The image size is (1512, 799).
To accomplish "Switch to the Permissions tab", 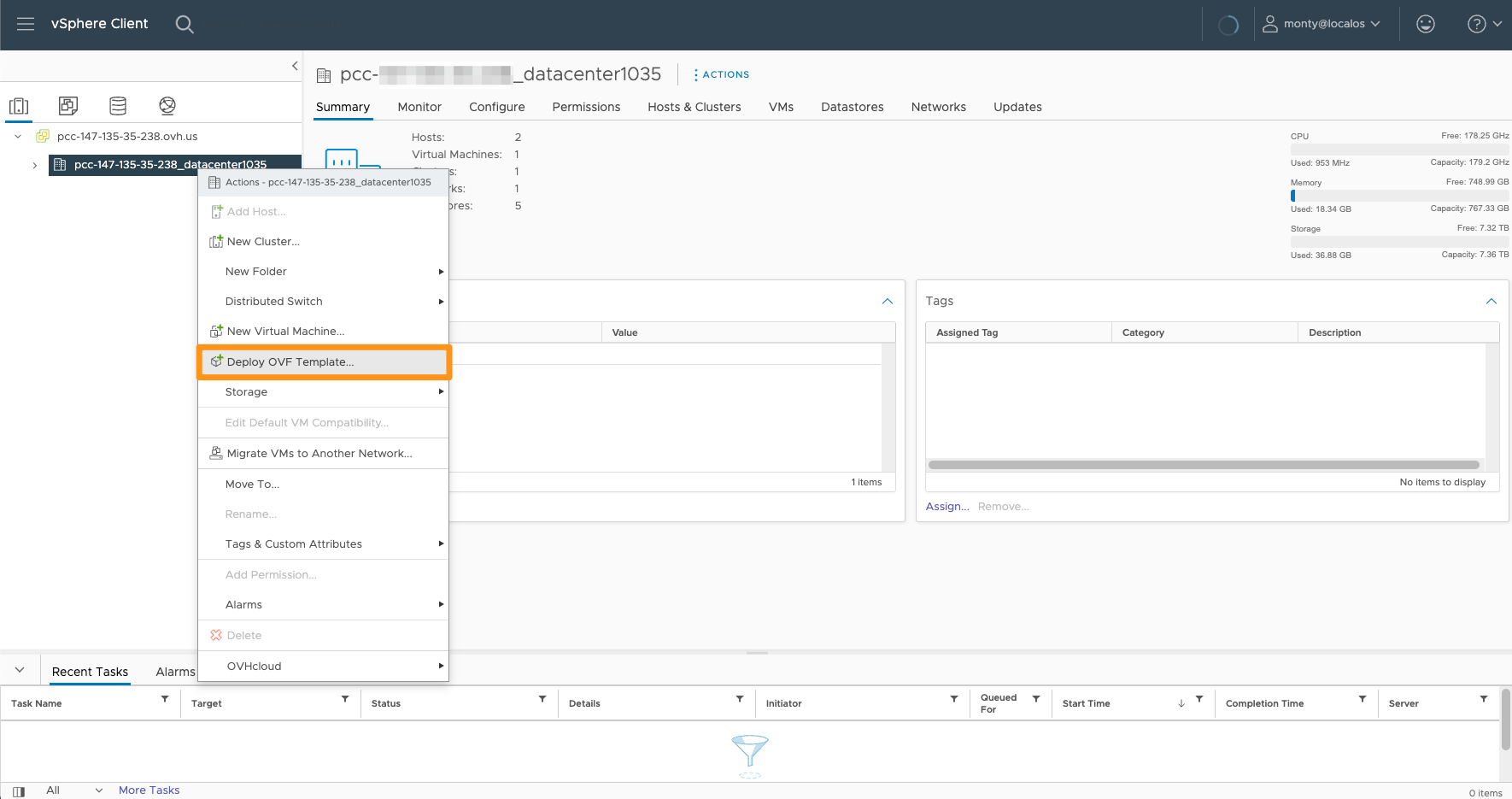I will point(586,107).
